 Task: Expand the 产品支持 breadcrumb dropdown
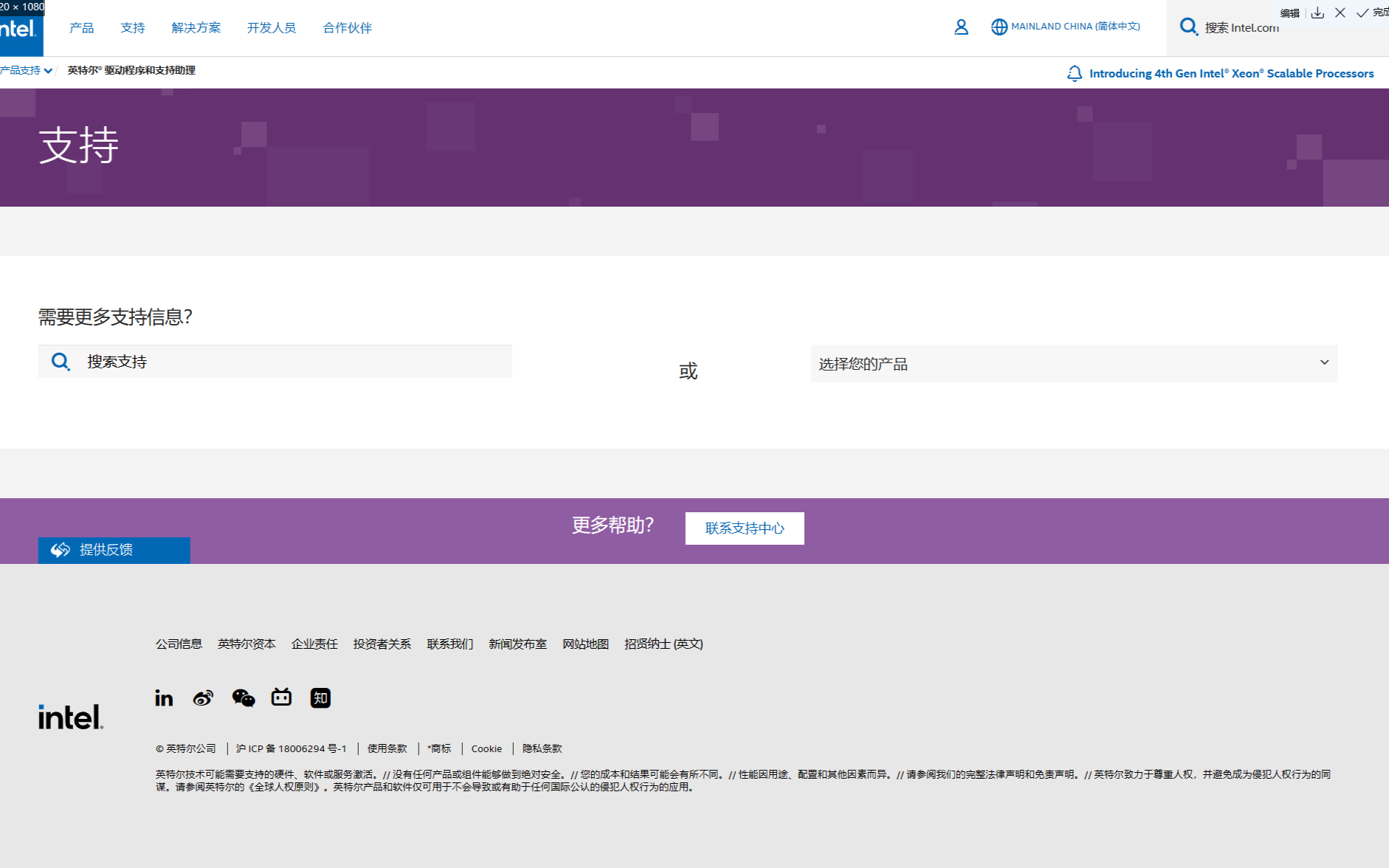[26, 70]
